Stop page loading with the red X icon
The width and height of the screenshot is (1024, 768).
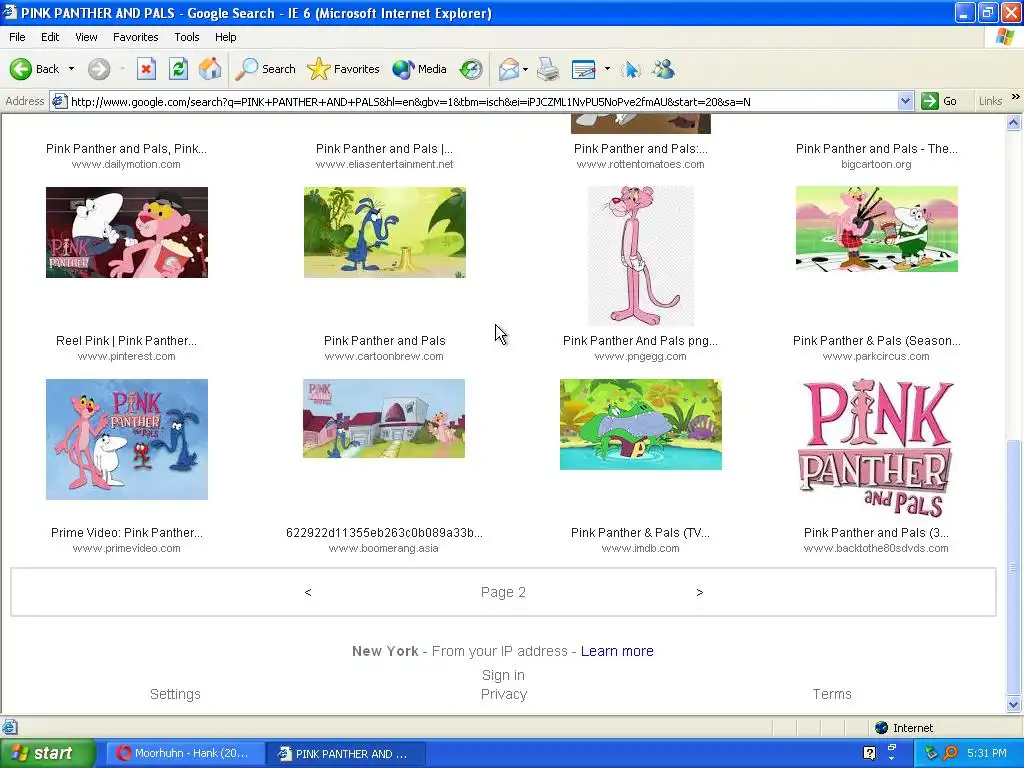click(x=146, y=69)
